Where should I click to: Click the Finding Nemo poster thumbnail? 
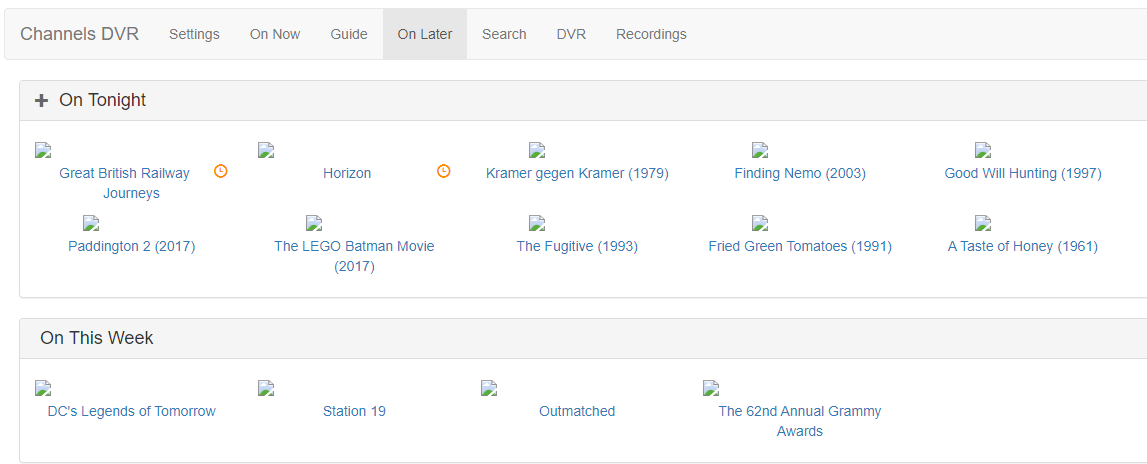(760, 151)
